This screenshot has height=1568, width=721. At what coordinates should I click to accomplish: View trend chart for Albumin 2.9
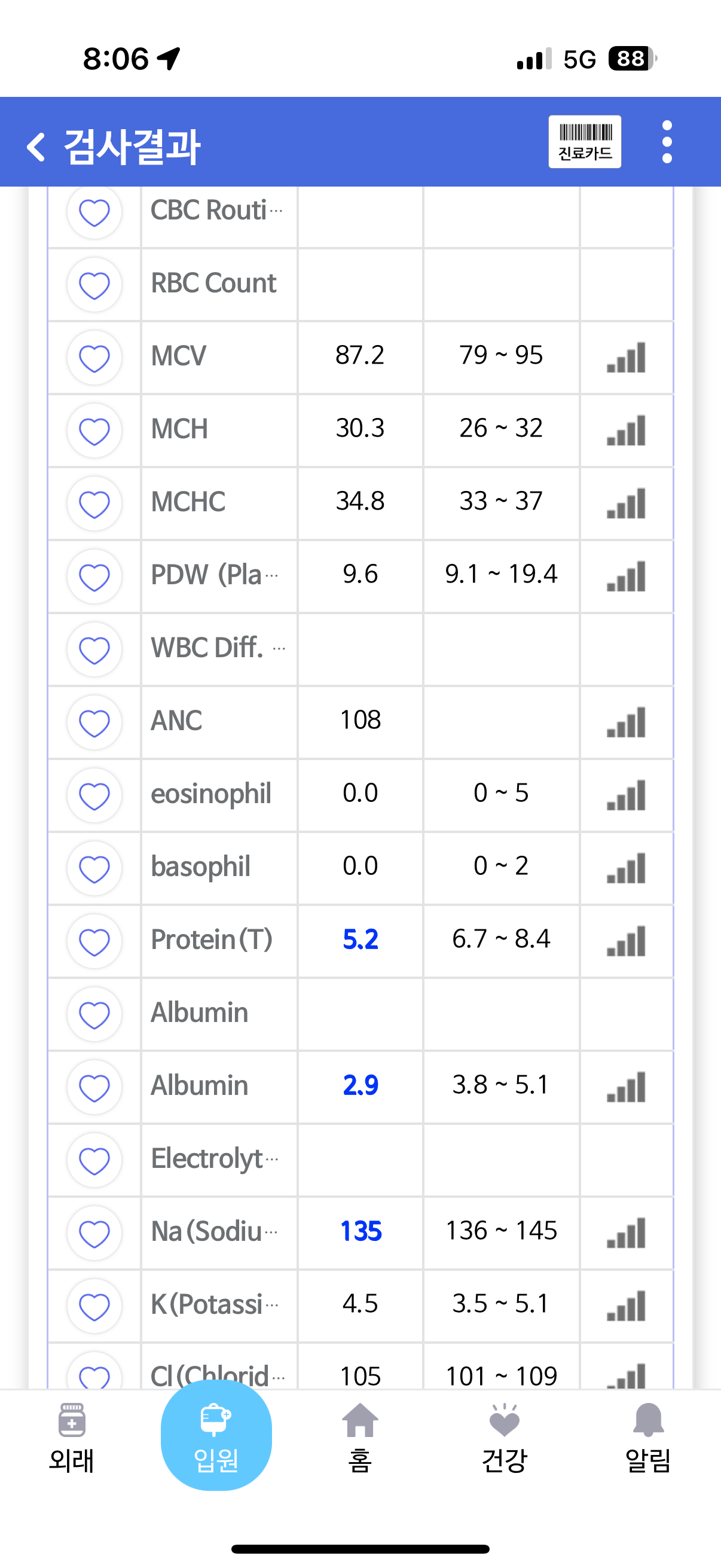click(x=625, y=1087)
